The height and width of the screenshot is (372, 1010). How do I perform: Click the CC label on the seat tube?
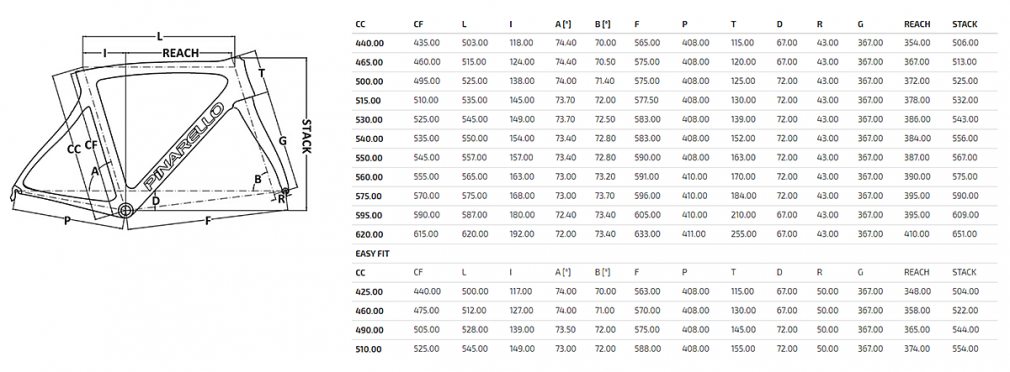(73, 149)
